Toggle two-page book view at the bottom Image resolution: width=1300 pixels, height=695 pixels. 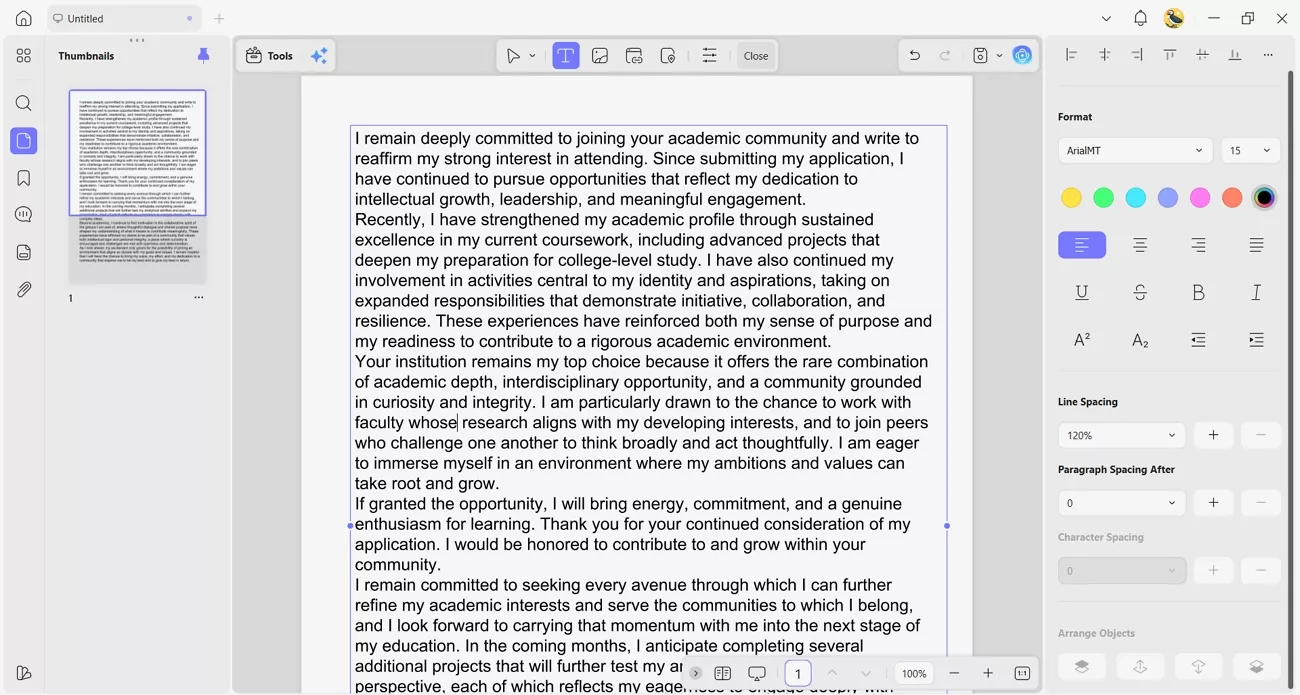723,673
